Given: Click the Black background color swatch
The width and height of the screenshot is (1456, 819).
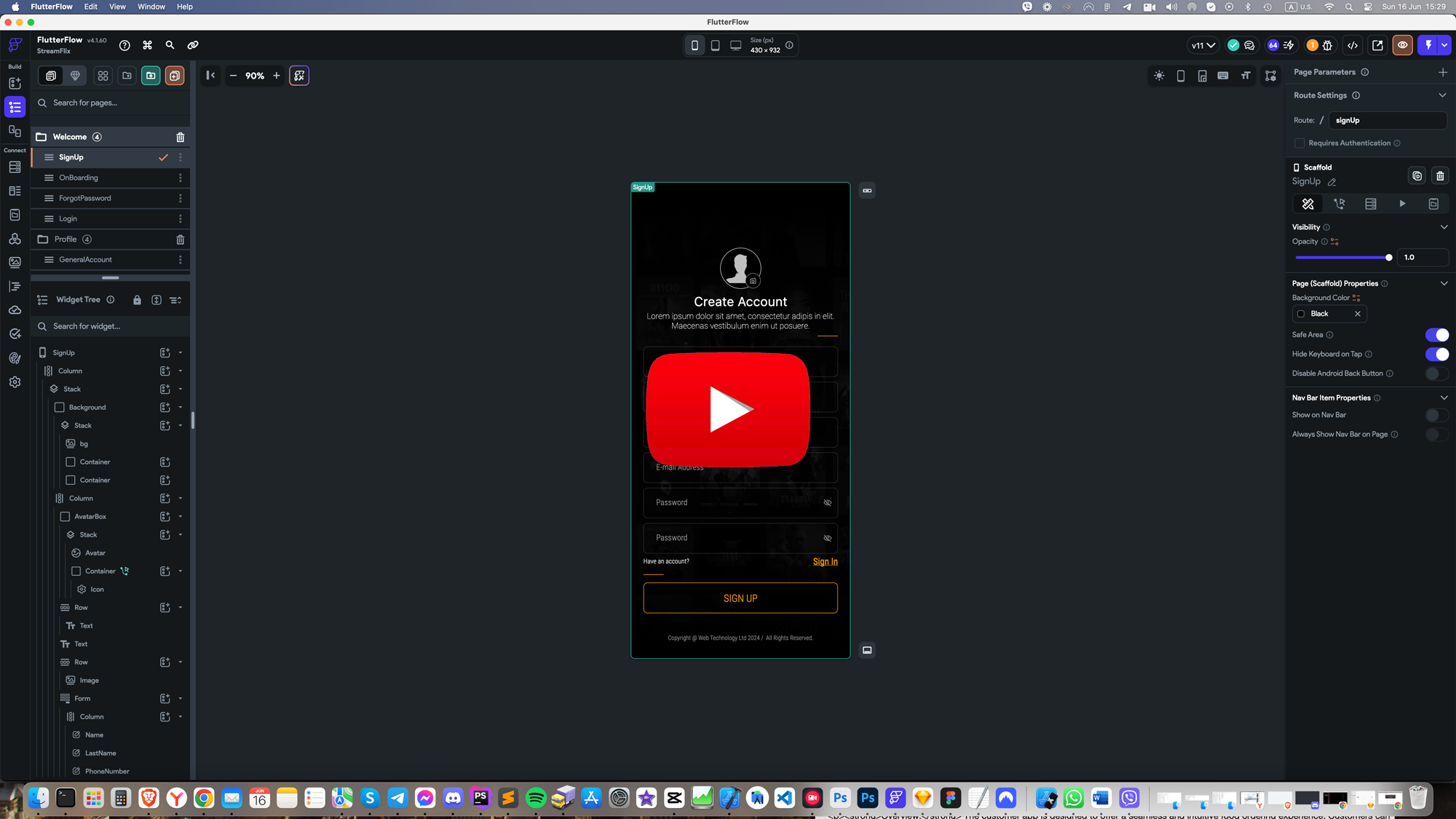Looking at the screenshot, I should click(1301, 314).
